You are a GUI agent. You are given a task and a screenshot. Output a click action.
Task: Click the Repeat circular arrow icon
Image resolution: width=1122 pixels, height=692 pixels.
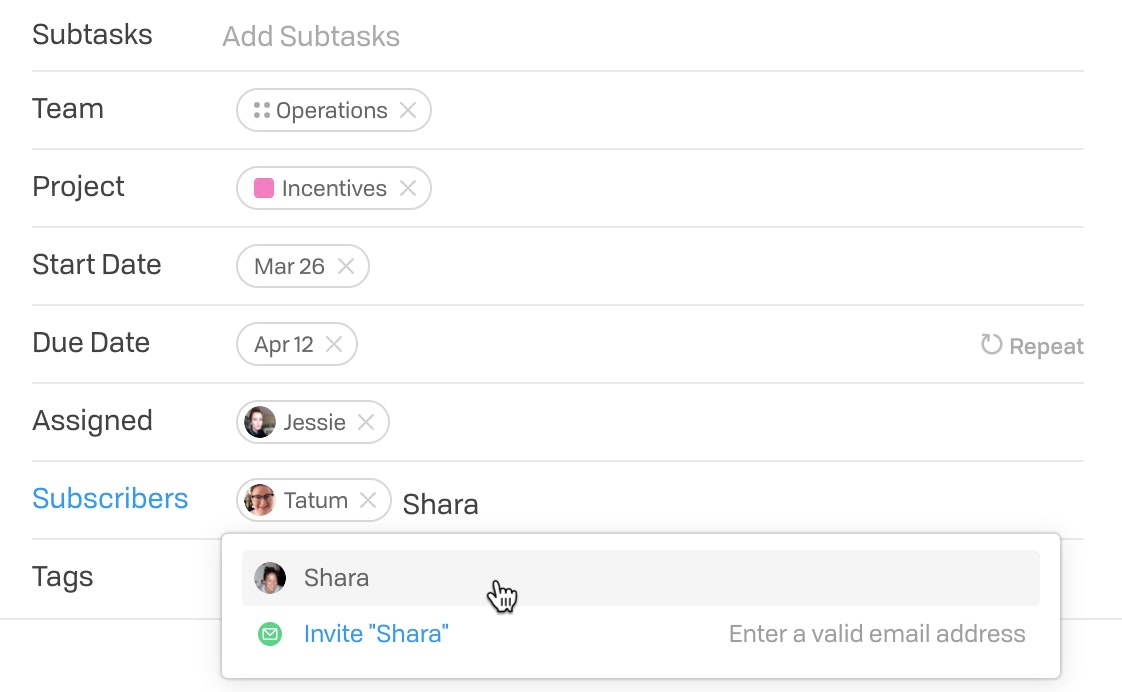pos(991,345)
